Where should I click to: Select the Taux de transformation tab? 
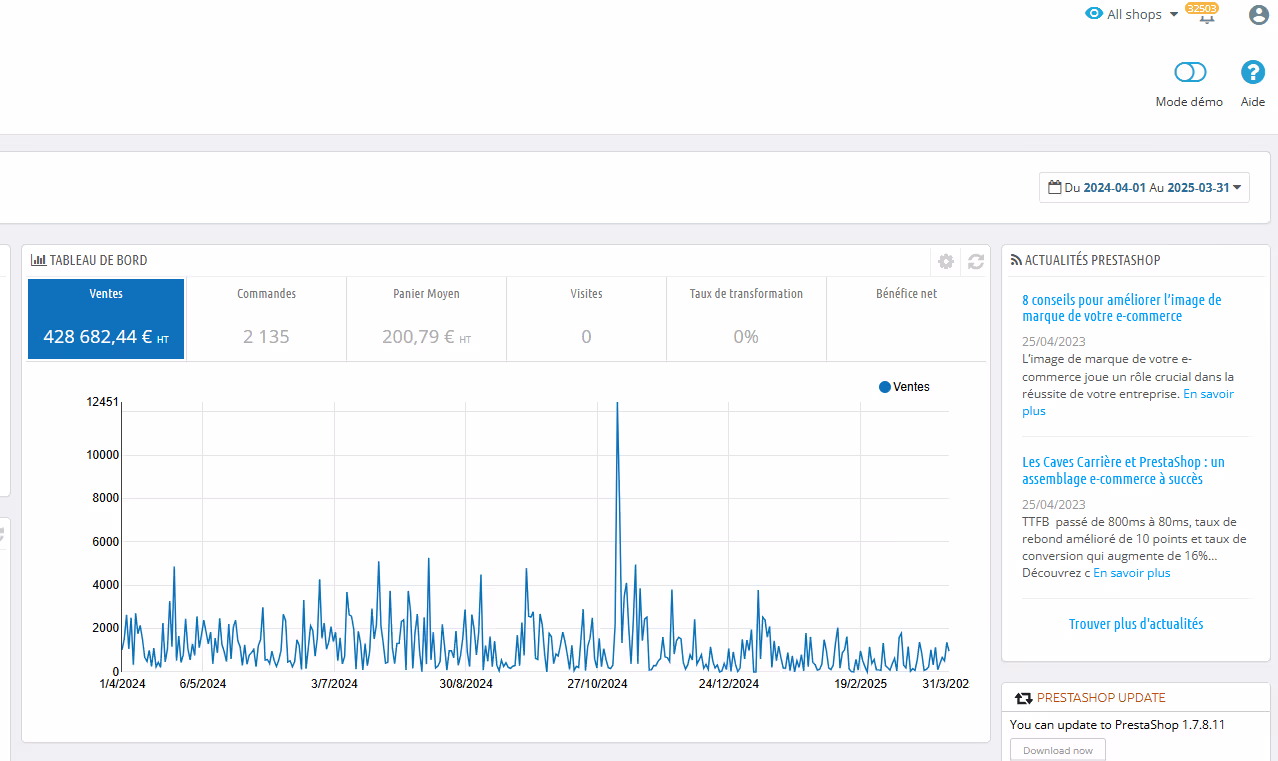(746, 319)
